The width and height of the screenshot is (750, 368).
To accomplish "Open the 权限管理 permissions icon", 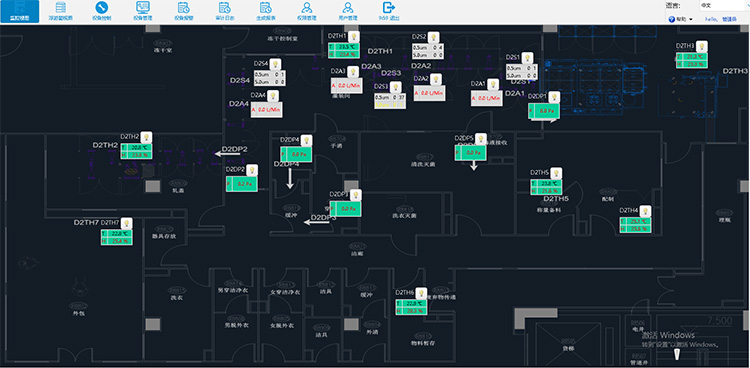I will click(x=307, y=11).
